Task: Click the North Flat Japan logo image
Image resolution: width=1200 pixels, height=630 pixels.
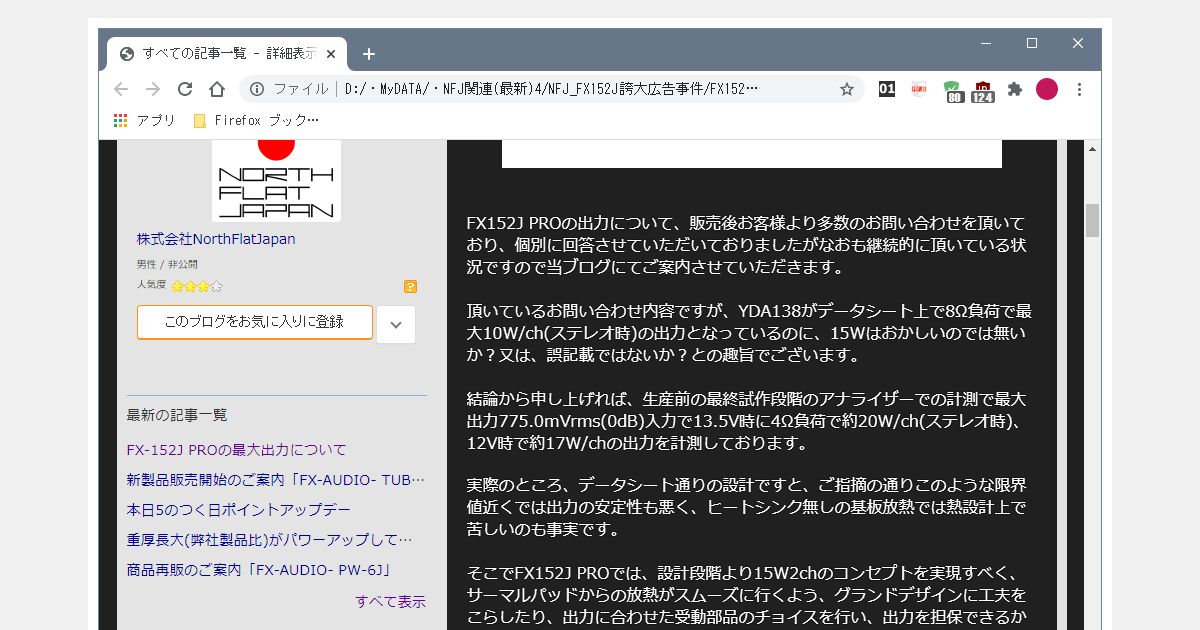Action: point(276,180)
